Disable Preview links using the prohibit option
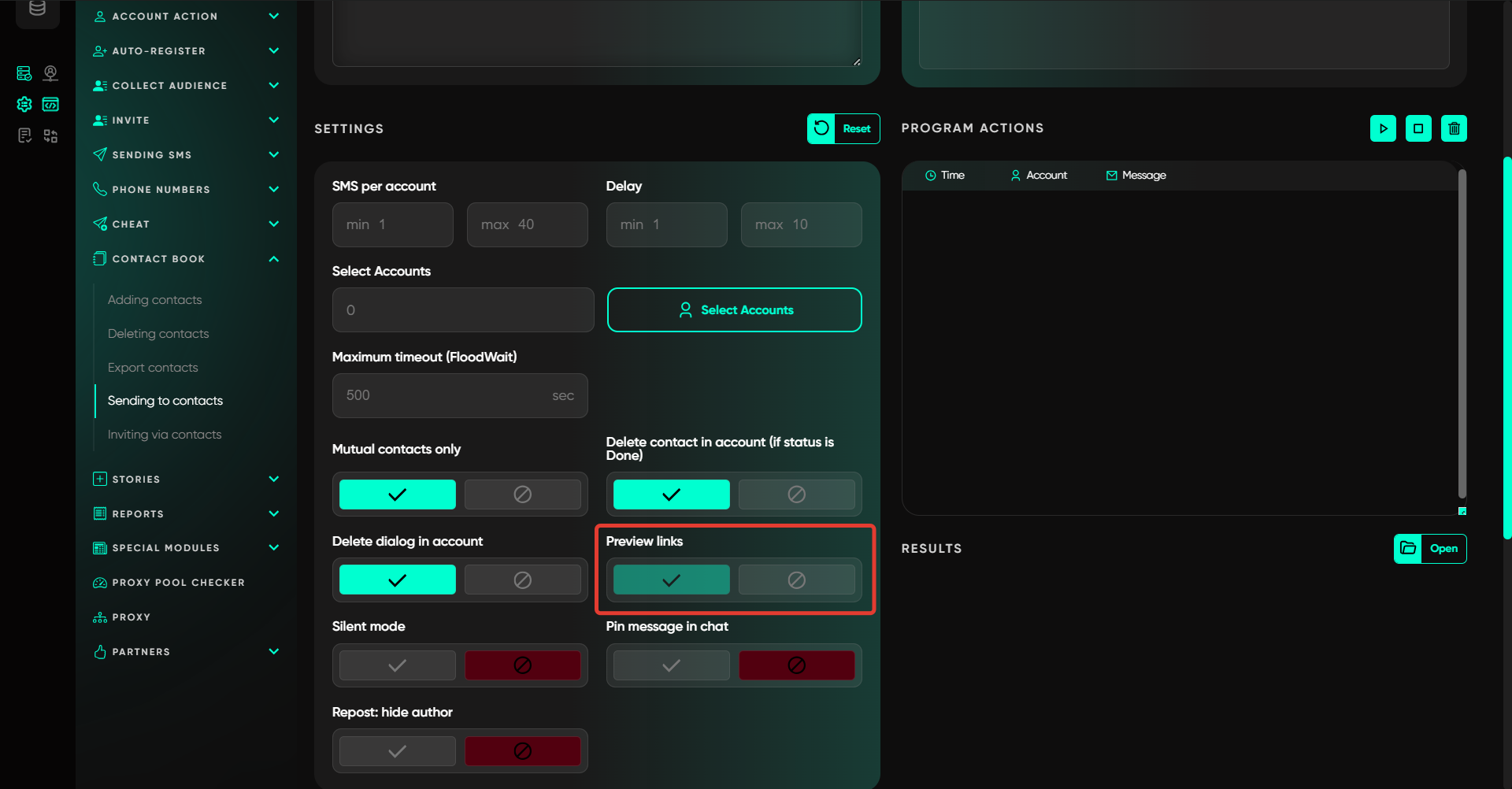Image resolution: width=1512 pixels, height=789 pixels. point(796,580)
